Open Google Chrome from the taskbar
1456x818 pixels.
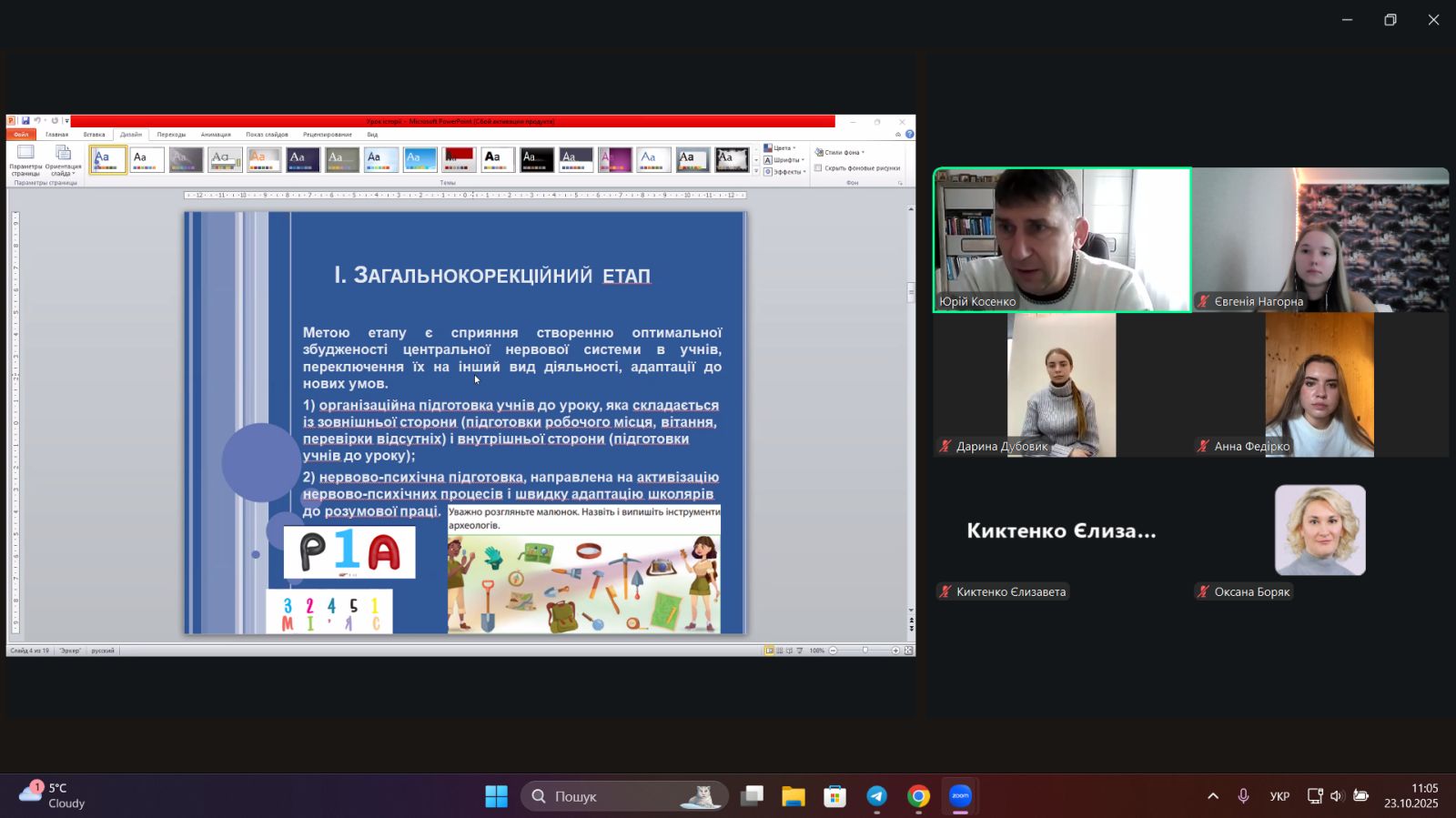pyautogui.click(x=918, y=796)
